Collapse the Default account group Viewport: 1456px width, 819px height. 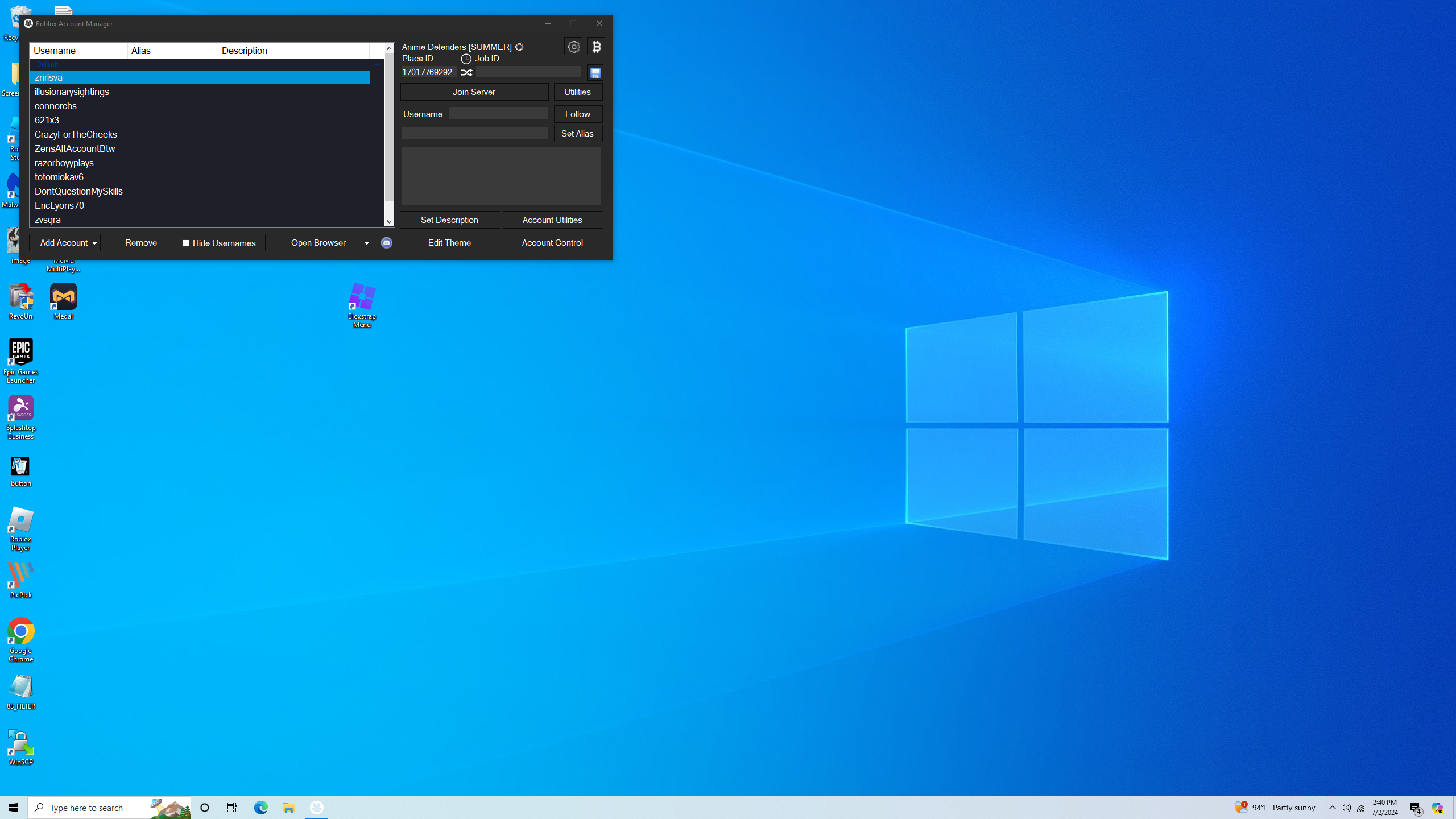tap(377, 64)
